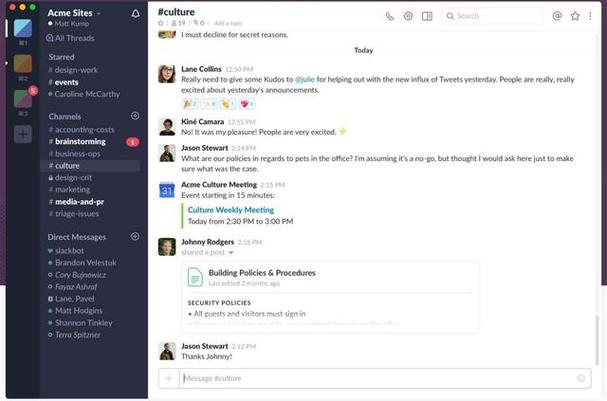Click the Search field
607x401 pixels.
point(492,16)
